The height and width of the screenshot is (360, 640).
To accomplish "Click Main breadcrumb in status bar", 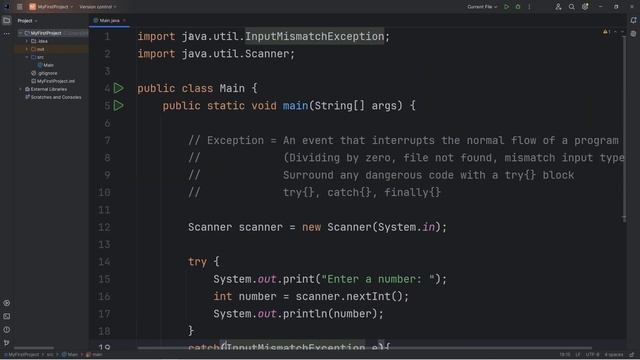I will (70, 355).
